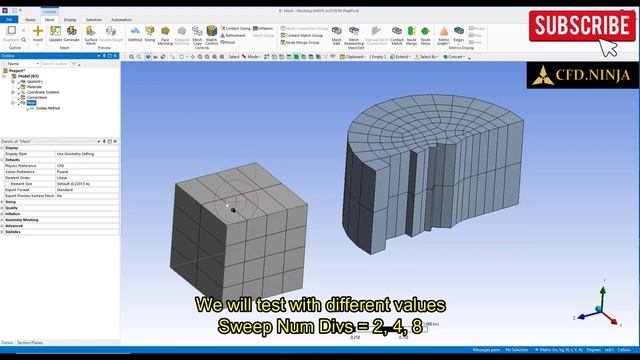Switch to the Selection ribbon tab

[x=93, y=19]
